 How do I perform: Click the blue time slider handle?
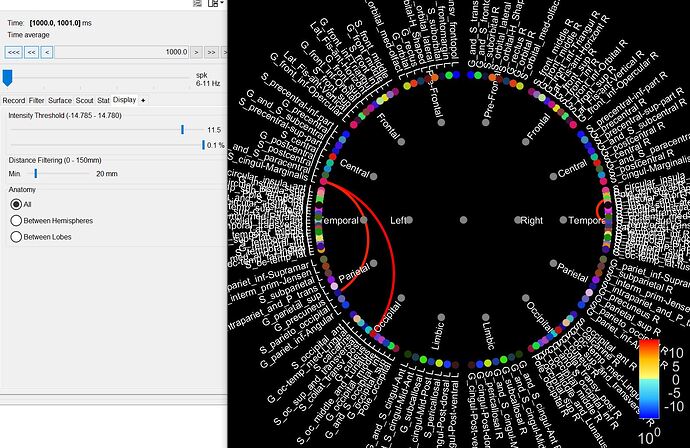click(x=7, y=77)
